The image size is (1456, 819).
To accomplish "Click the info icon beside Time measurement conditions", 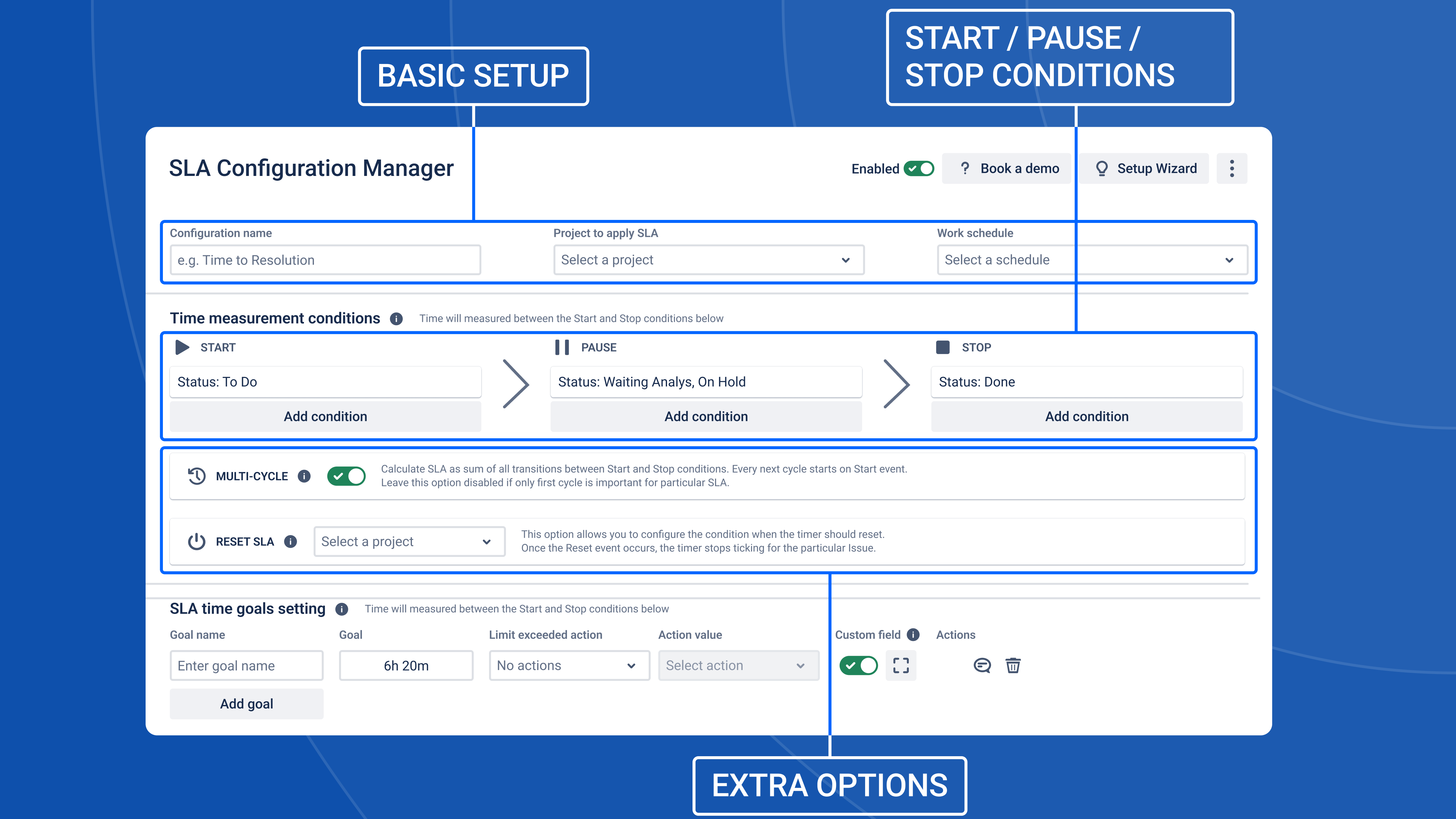I will (396, 319).
